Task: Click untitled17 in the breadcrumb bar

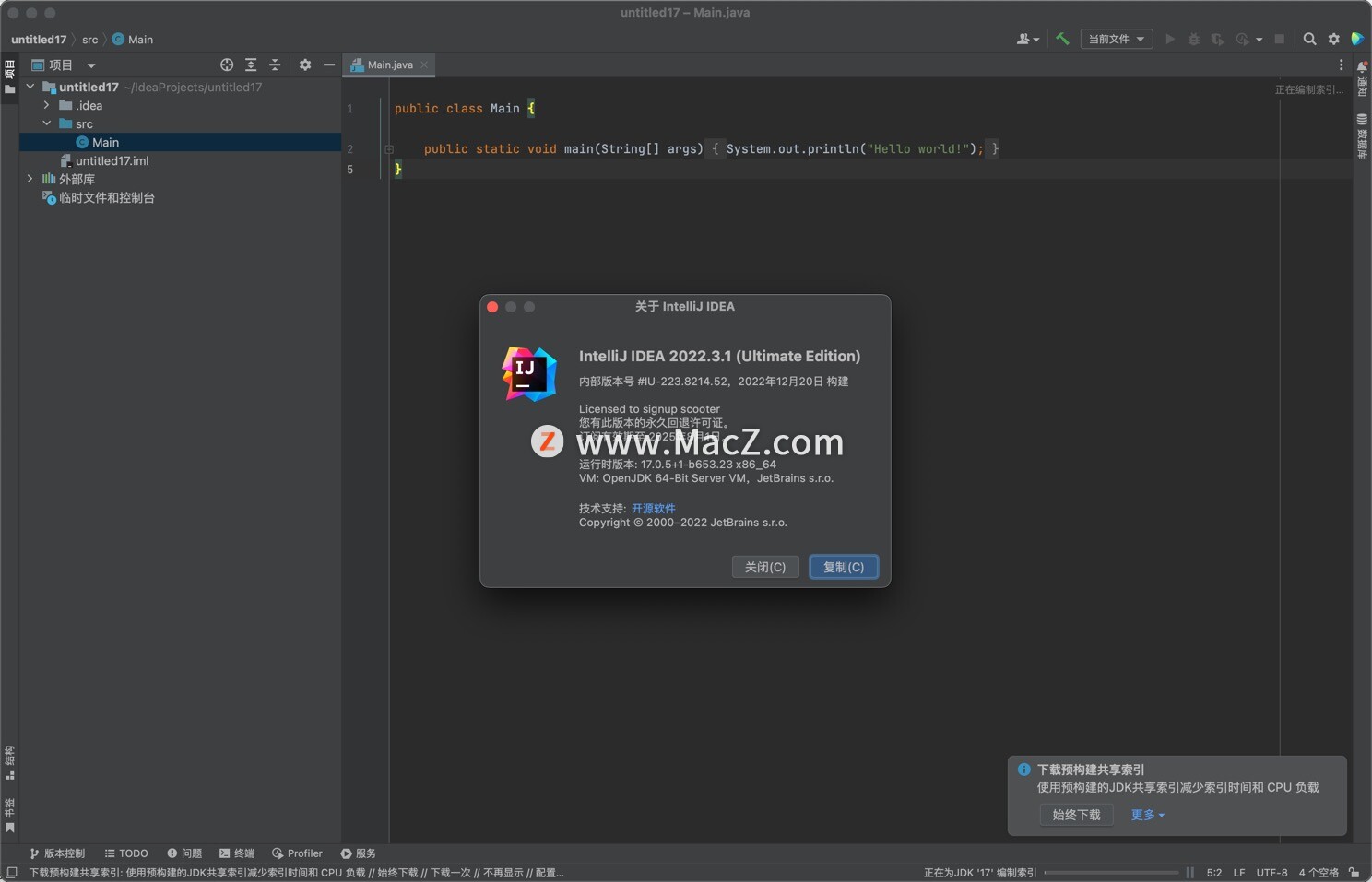Action: (39, 40)
